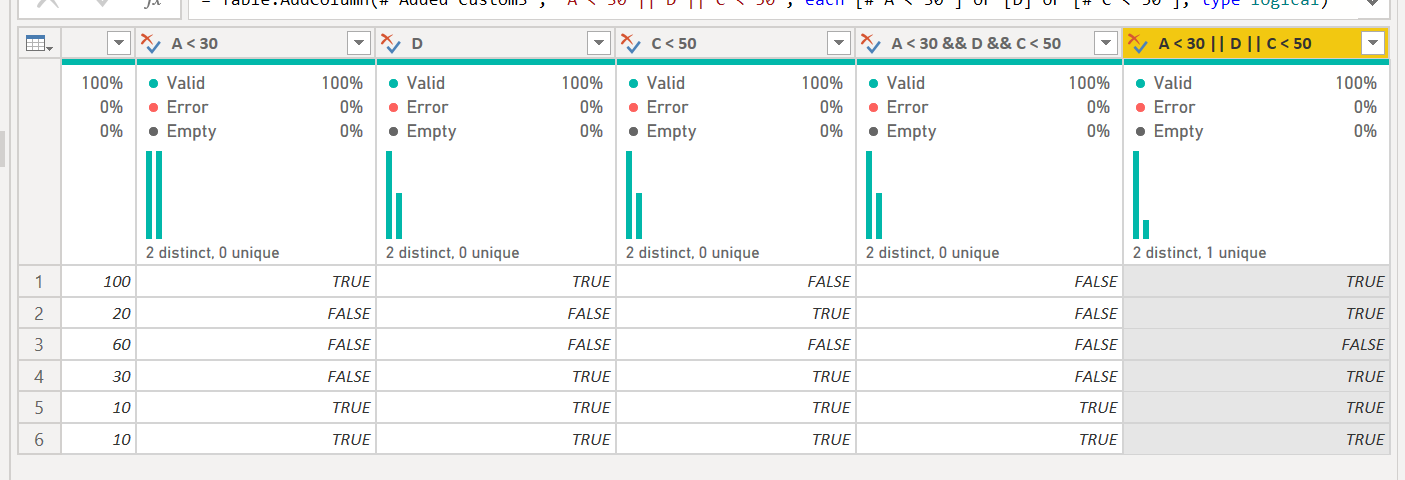Click the distribution chart of column A < 30

click(x=154, y=195)
